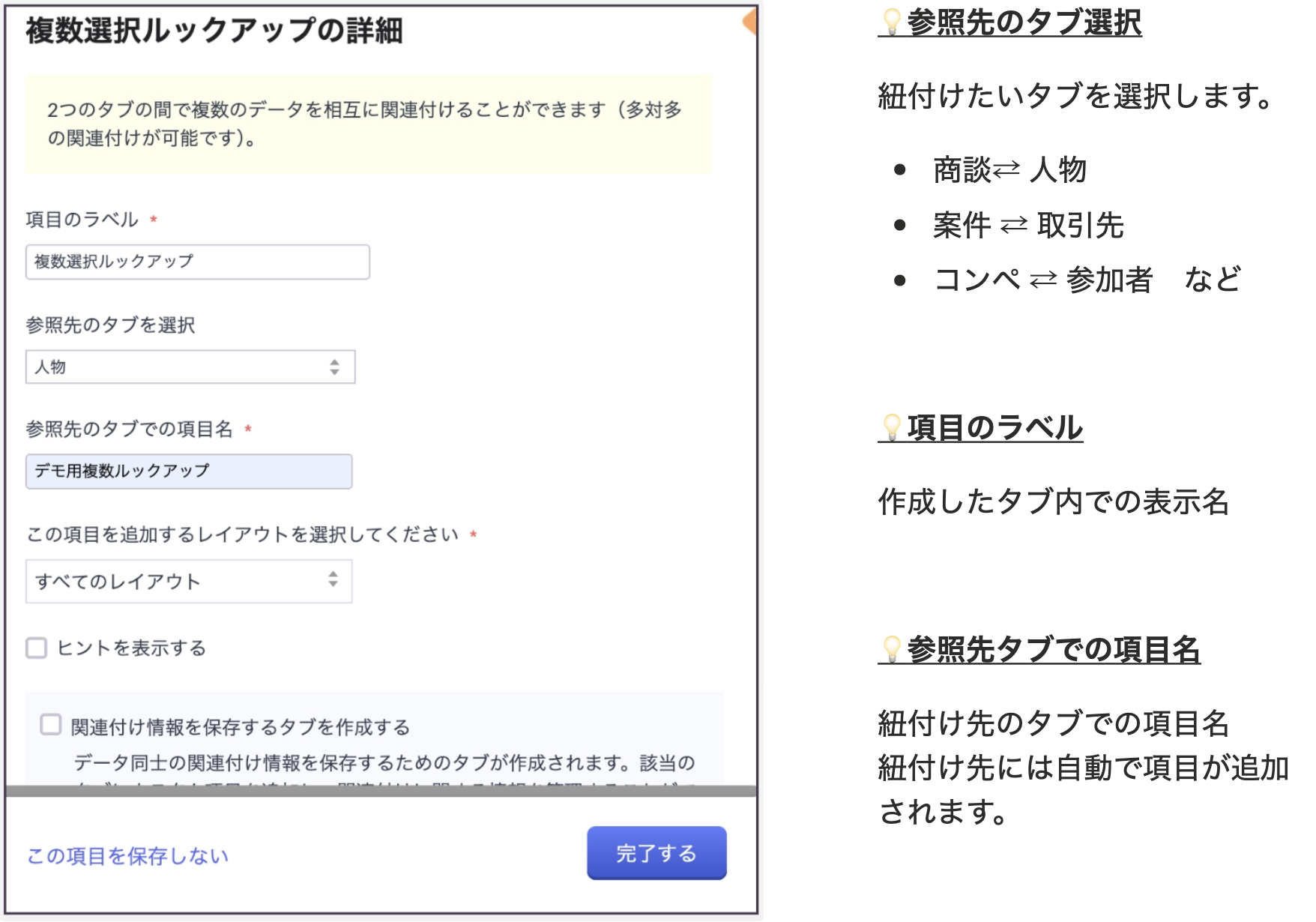The height and width of the screenshot is (922, 1316).
Task: Click the 項目のラベル text field
Action: (x=198, y=262)
